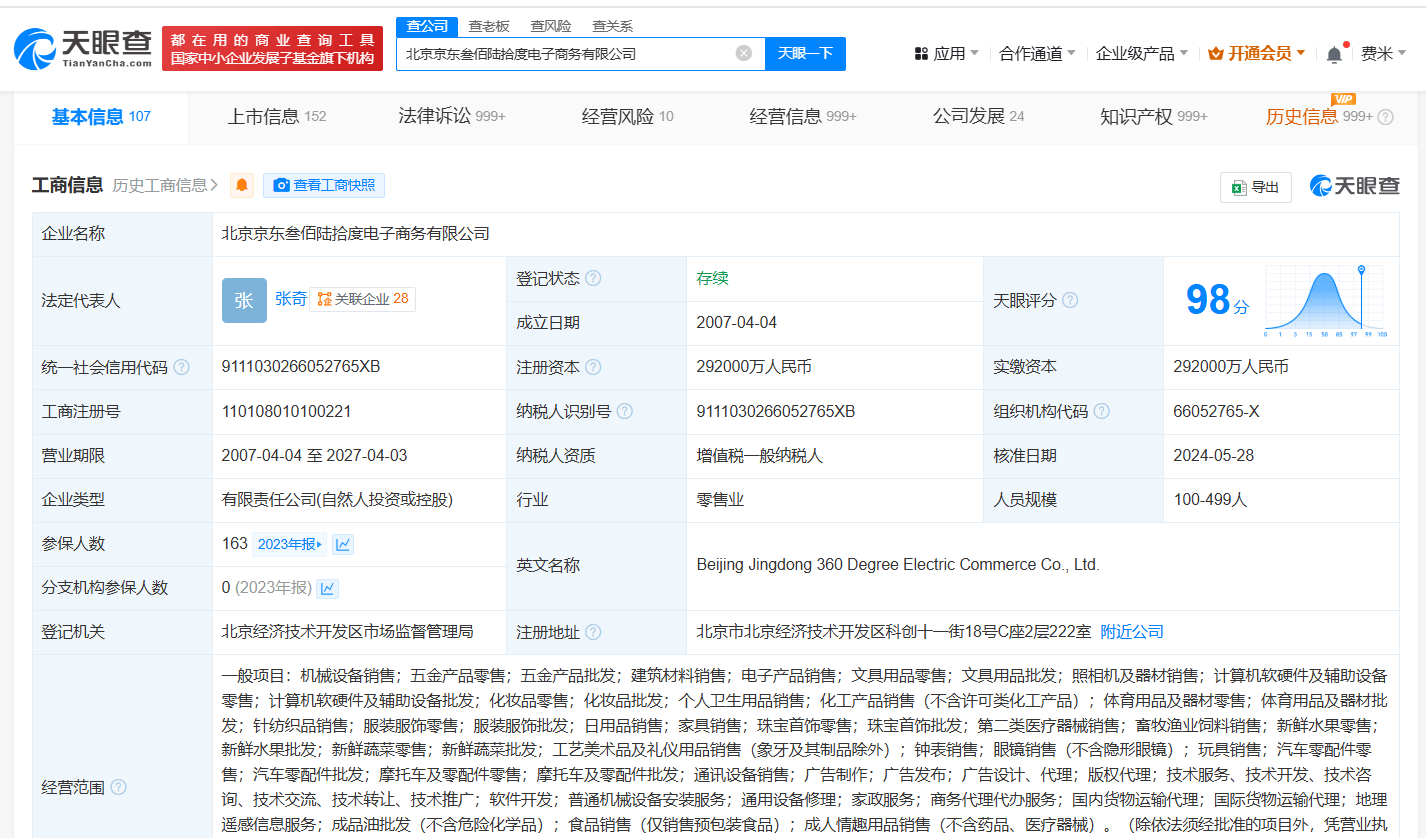
Task: Select the 查老板 search tab
Action: click(x=489, y=26)
